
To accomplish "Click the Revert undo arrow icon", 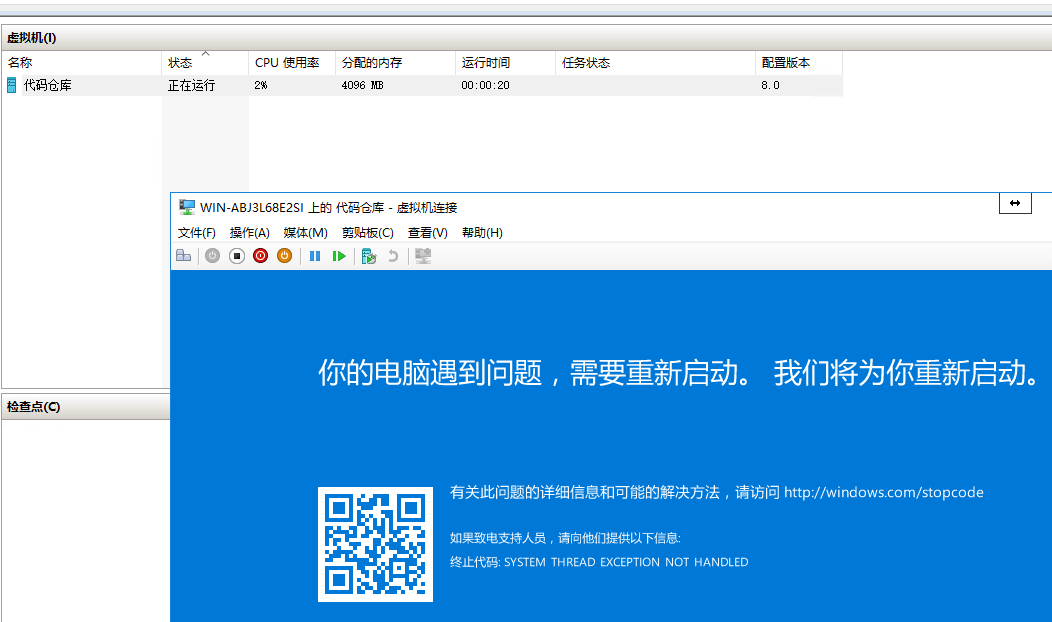I will pos(393,256).
